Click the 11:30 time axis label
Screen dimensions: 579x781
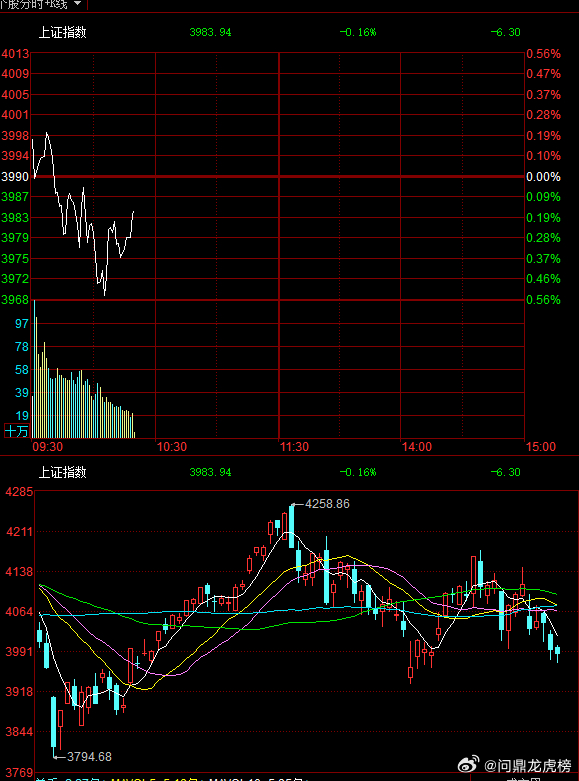(x=294, y=447)
